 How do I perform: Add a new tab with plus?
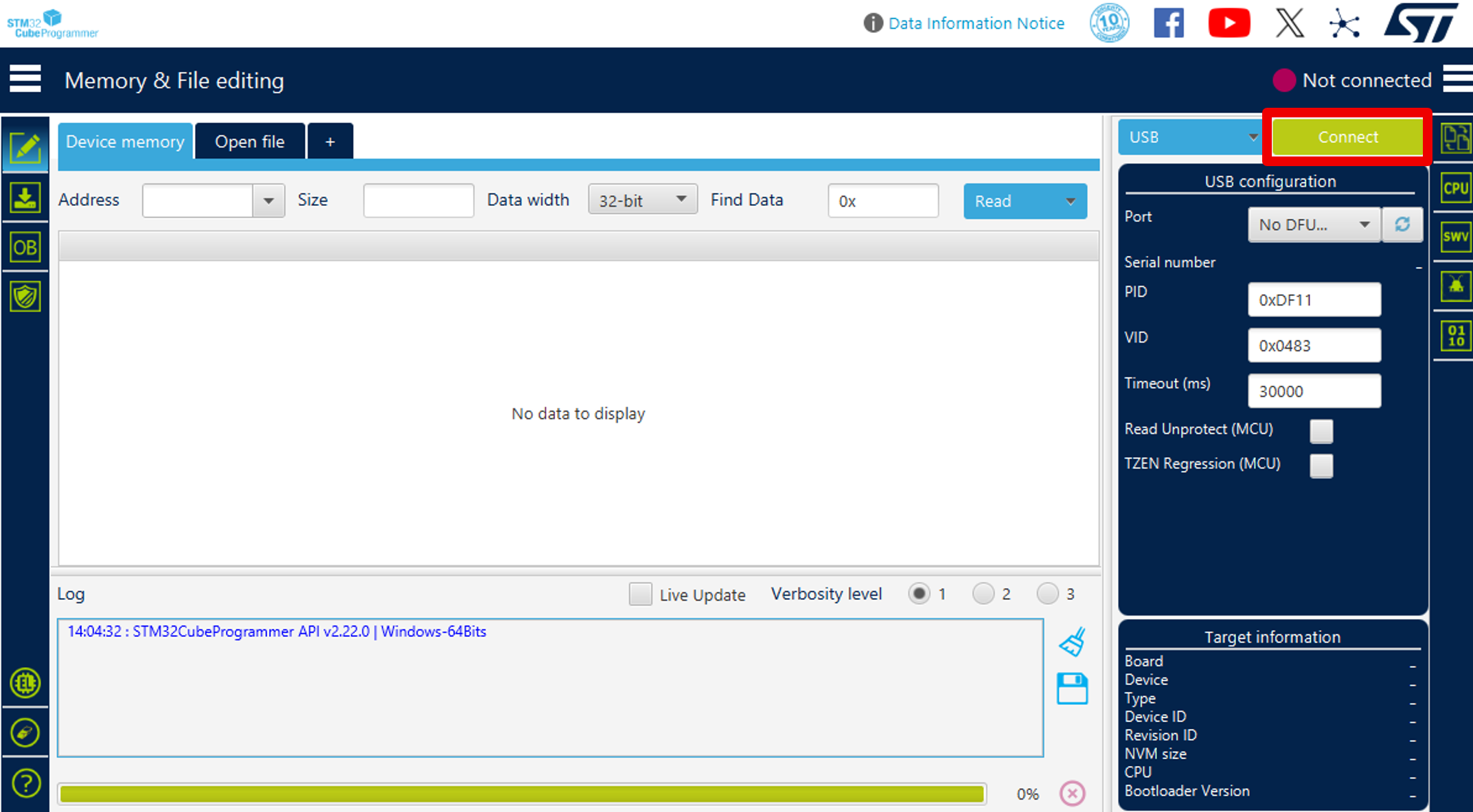click(330, 141)
